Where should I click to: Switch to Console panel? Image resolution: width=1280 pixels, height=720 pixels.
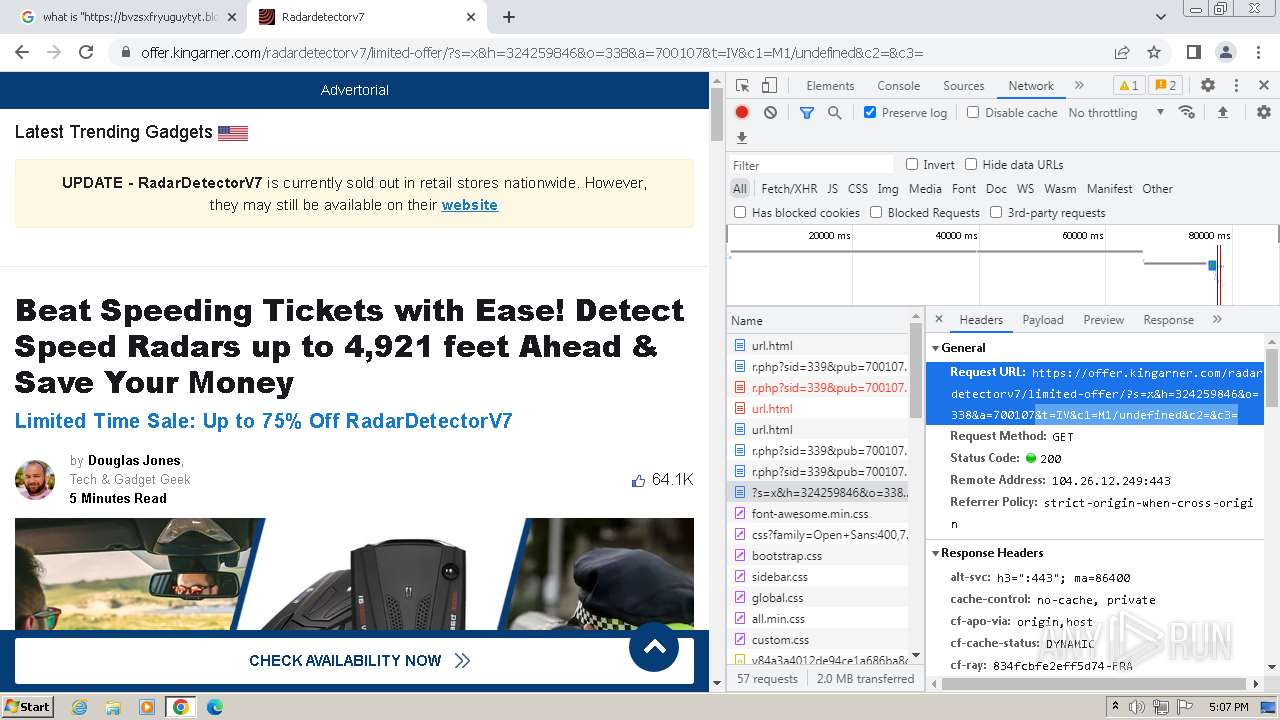point(898,86)
